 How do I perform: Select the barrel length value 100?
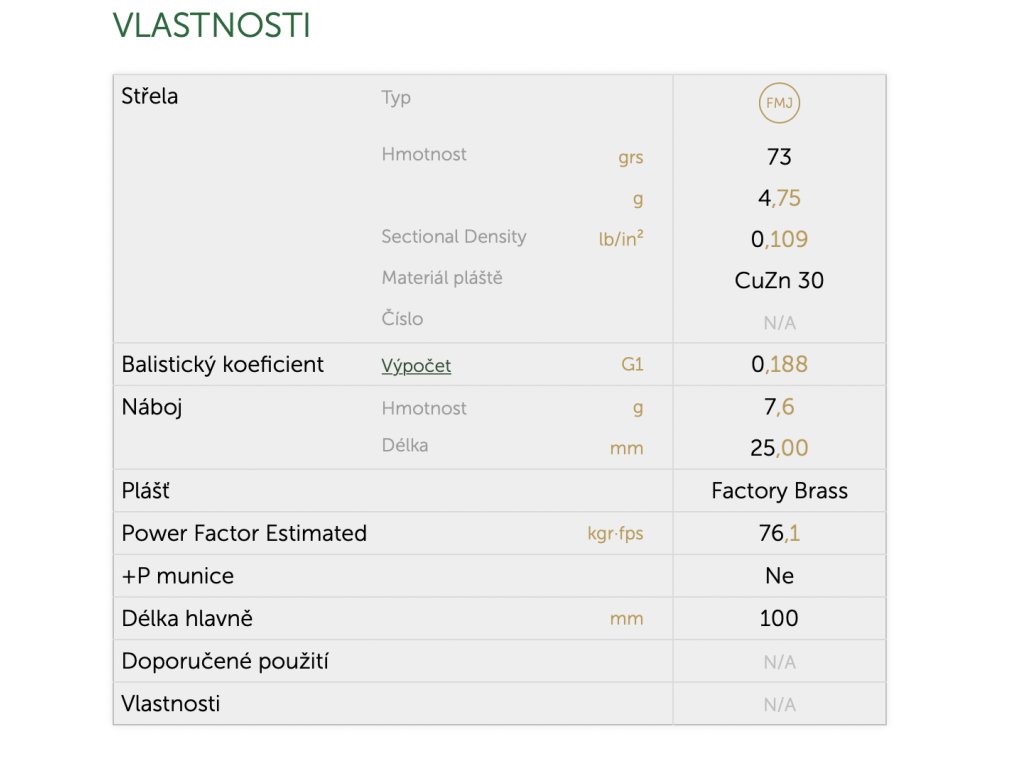point(779,618)
